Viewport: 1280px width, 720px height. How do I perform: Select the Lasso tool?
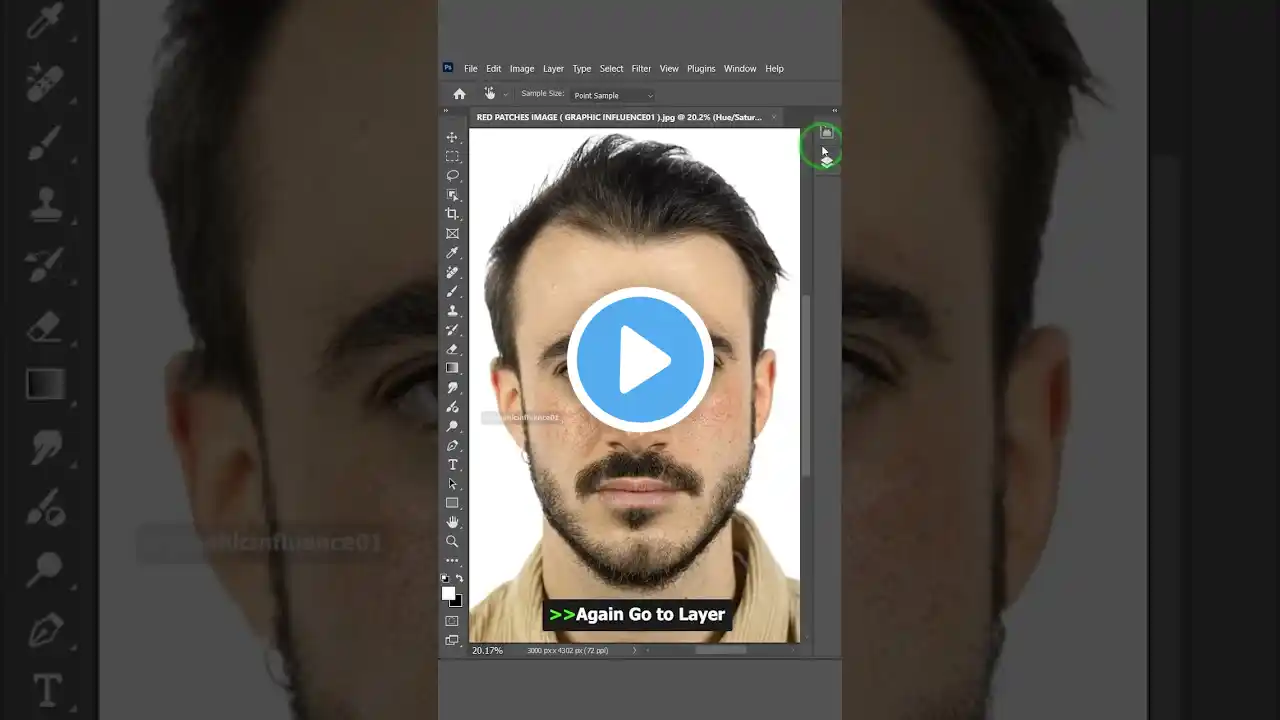452,175
